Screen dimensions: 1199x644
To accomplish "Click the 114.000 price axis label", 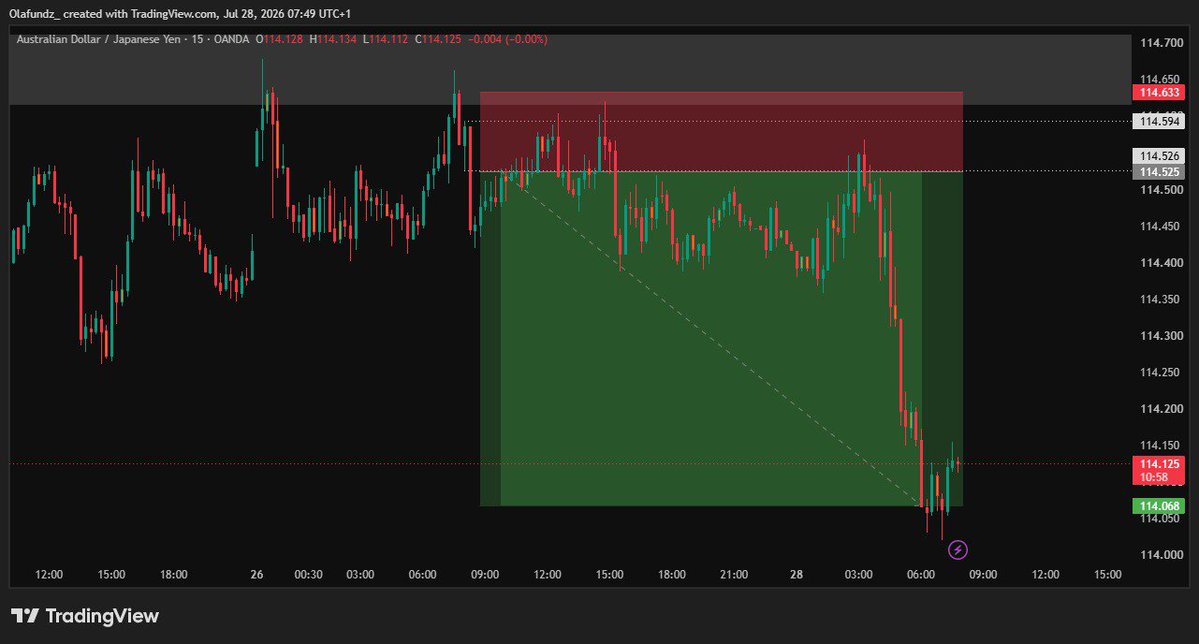I will coord(1162,555).
